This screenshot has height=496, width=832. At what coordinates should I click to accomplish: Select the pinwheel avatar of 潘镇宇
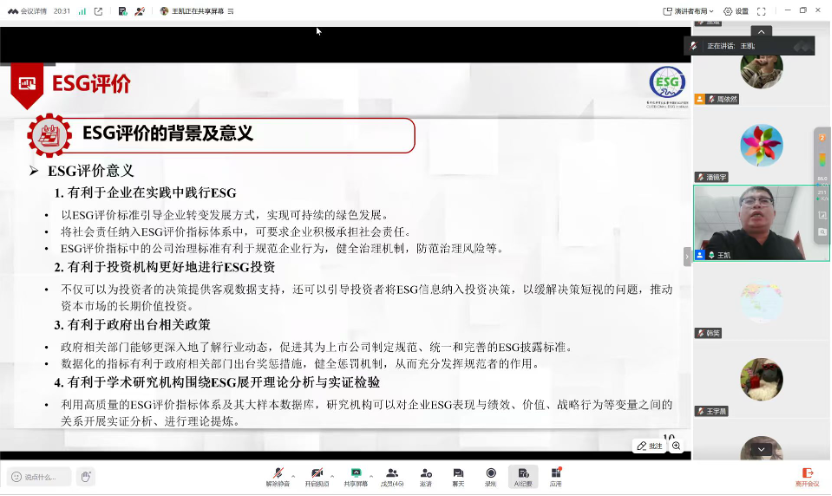(761, 145)
